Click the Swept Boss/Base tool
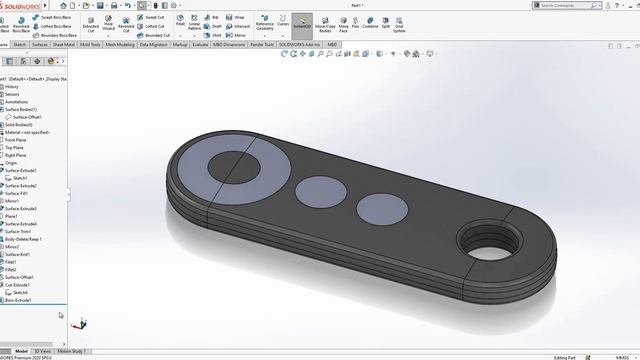Screen dimensions: 640x360 (x=52, y=17)
